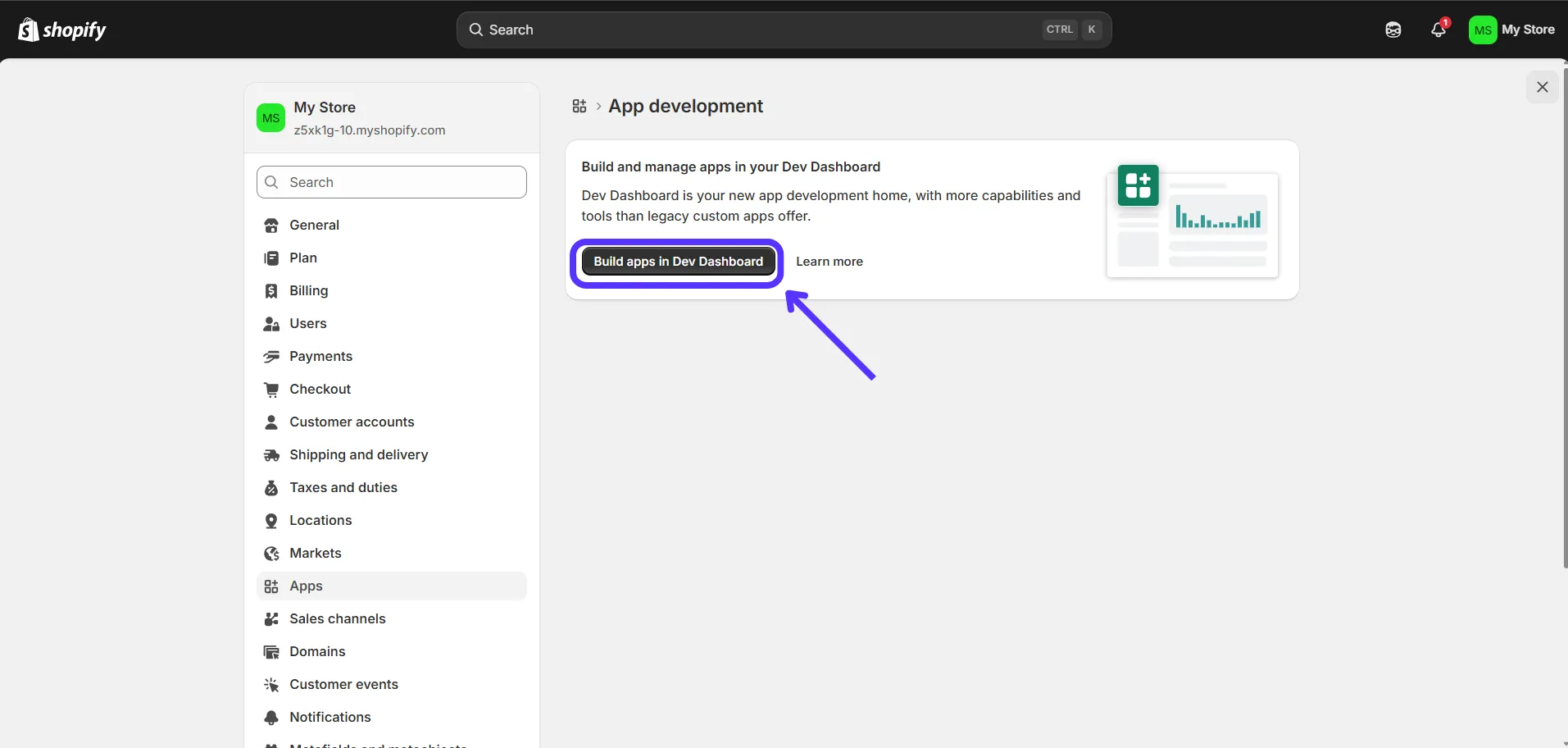Open the Sidekick assistant icon
This screenshot has height=748, width=1568.
pos(1393,30)
